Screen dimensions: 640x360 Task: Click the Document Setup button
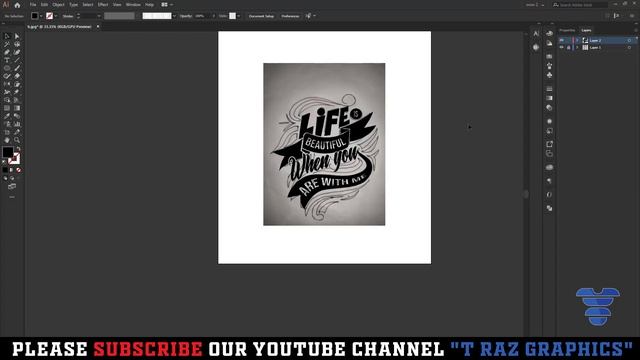point(261,16)
